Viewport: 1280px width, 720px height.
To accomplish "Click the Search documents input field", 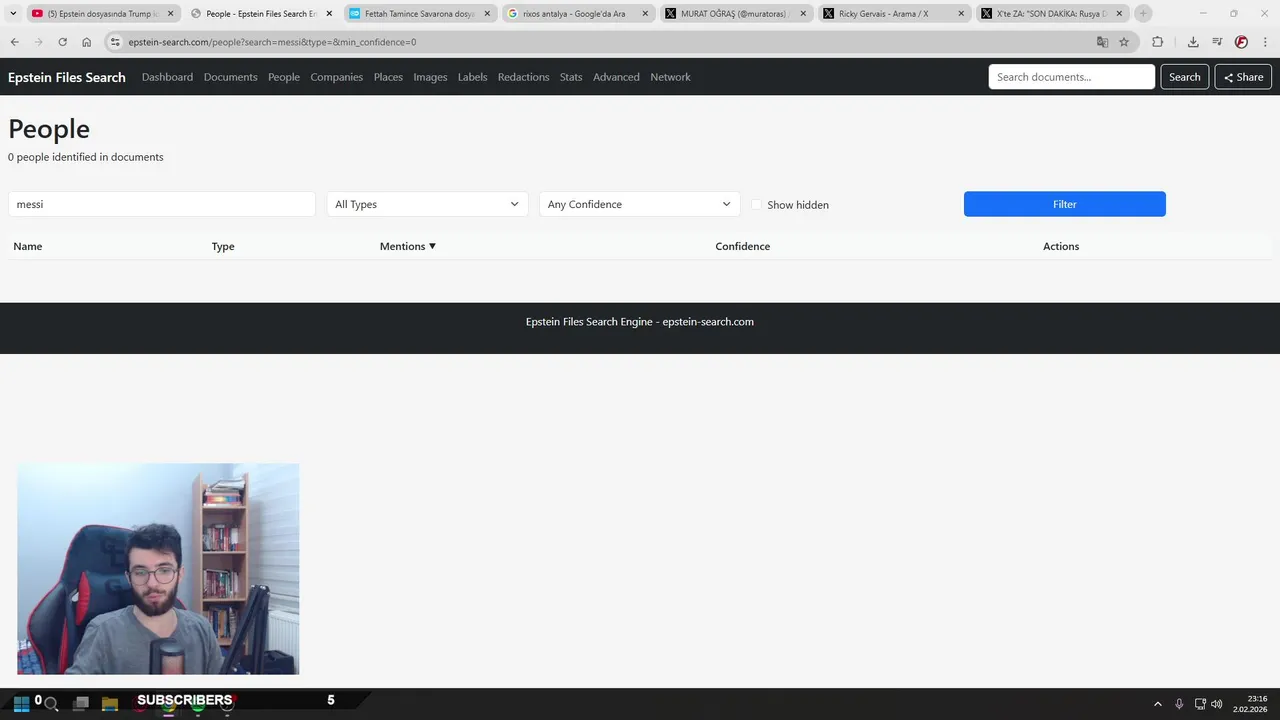I will [1071, 77].
